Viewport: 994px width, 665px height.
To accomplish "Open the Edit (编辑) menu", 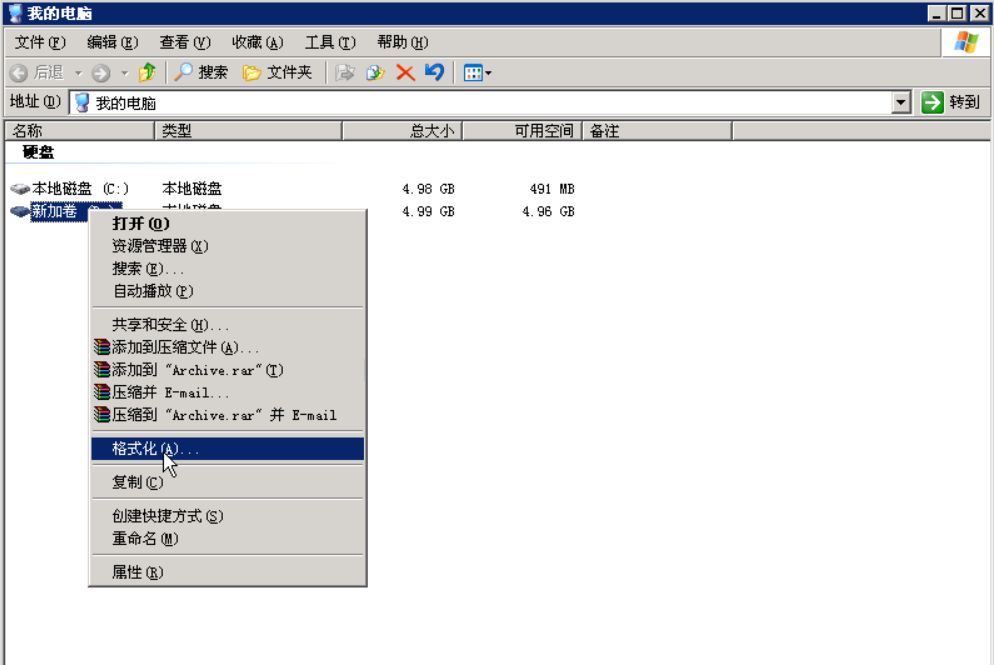I will [112, 42].
